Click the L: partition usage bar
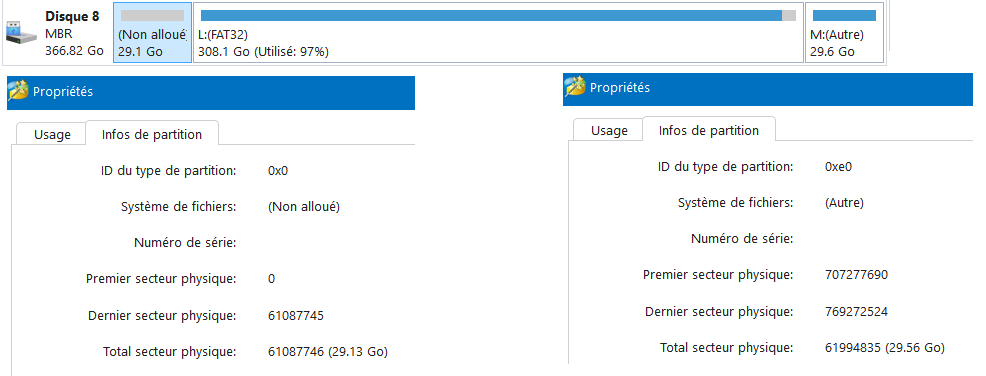 coord(498,16)
